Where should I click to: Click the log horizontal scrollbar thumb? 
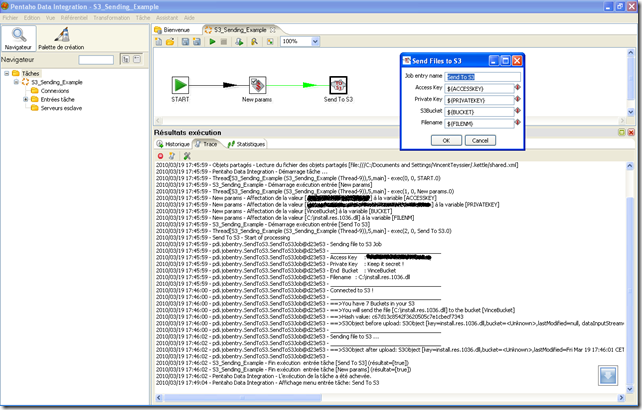tap(243, 397)
